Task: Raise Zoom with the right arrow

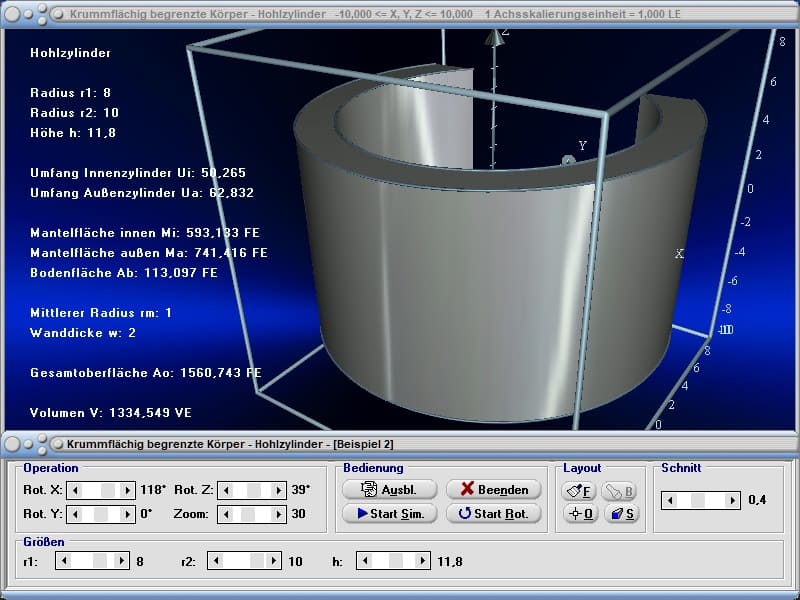Action: 279,514
